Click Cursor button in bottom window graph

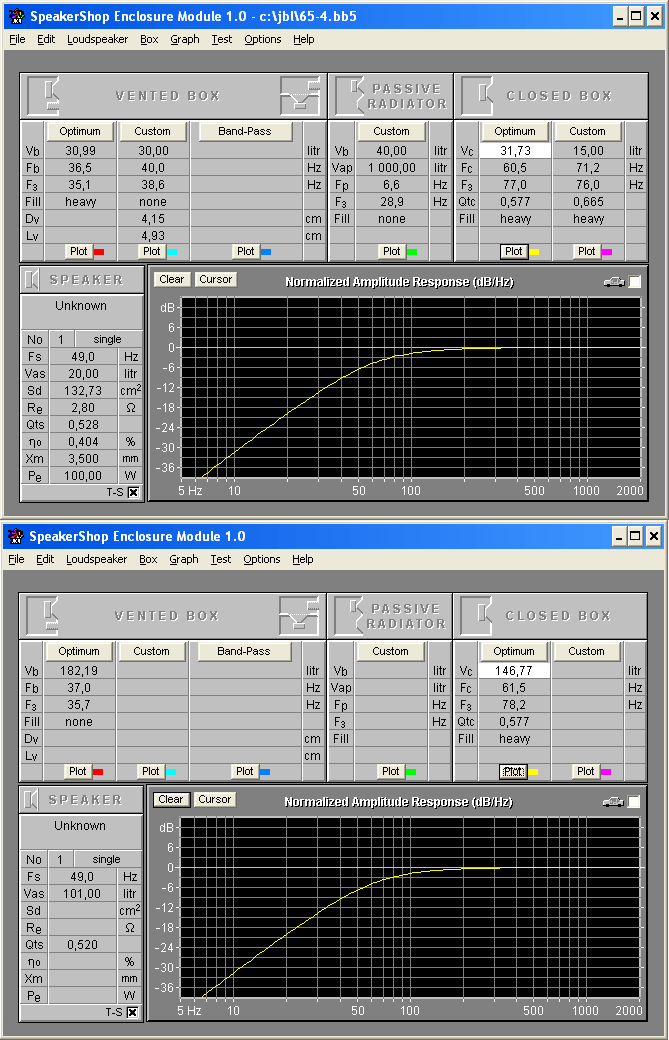(x=214, y=799)
